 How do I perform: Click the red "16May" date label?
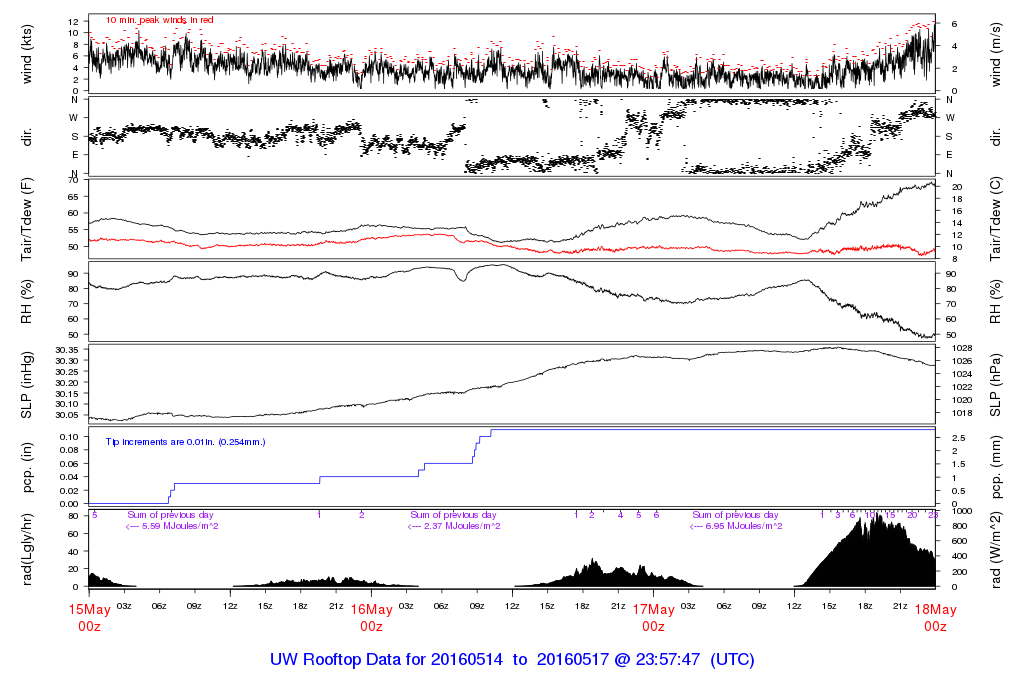click(372, 610)
